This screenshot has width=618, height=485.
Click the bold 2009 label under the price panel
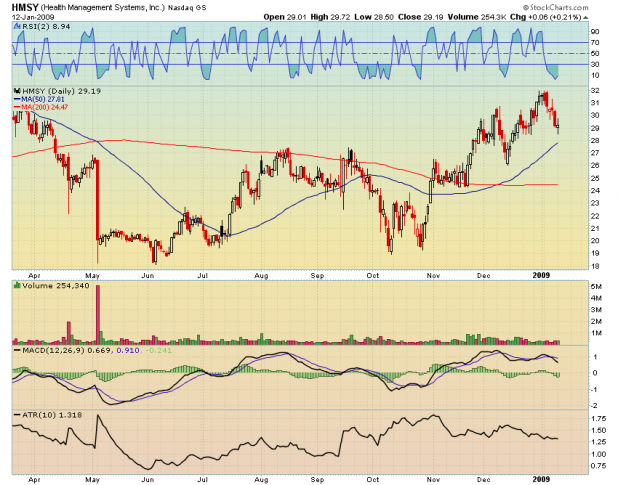541,275
